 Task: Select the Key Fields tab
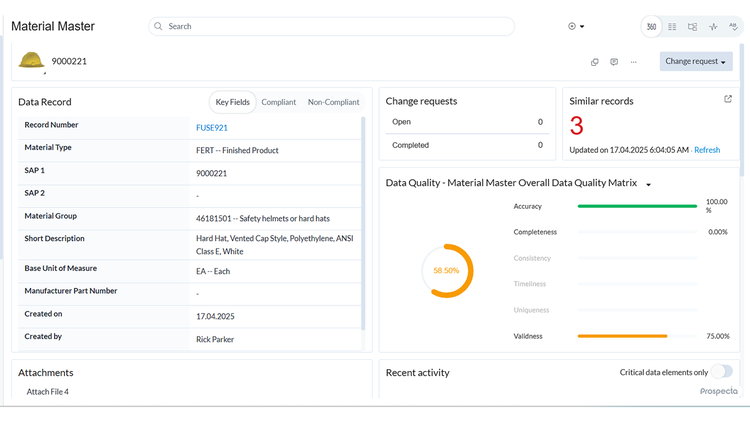[232, 102]
